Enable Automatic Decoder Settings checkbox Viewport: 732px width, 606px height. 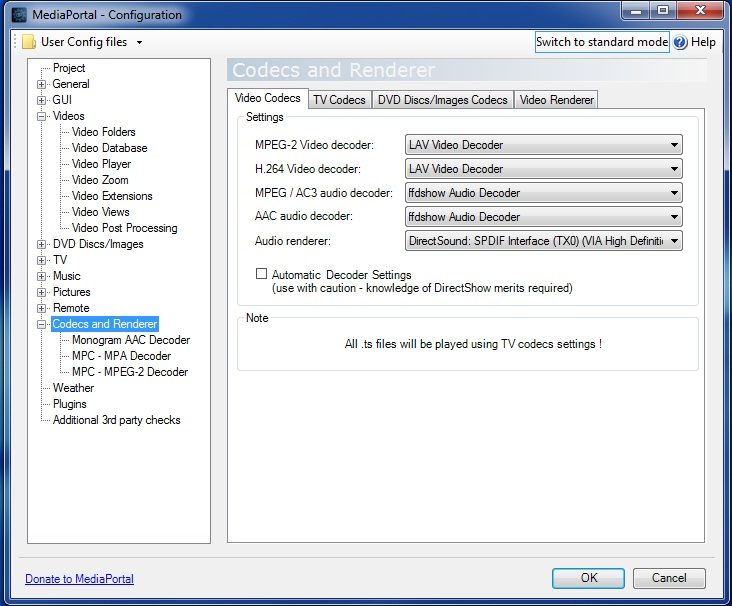(262, 274)
